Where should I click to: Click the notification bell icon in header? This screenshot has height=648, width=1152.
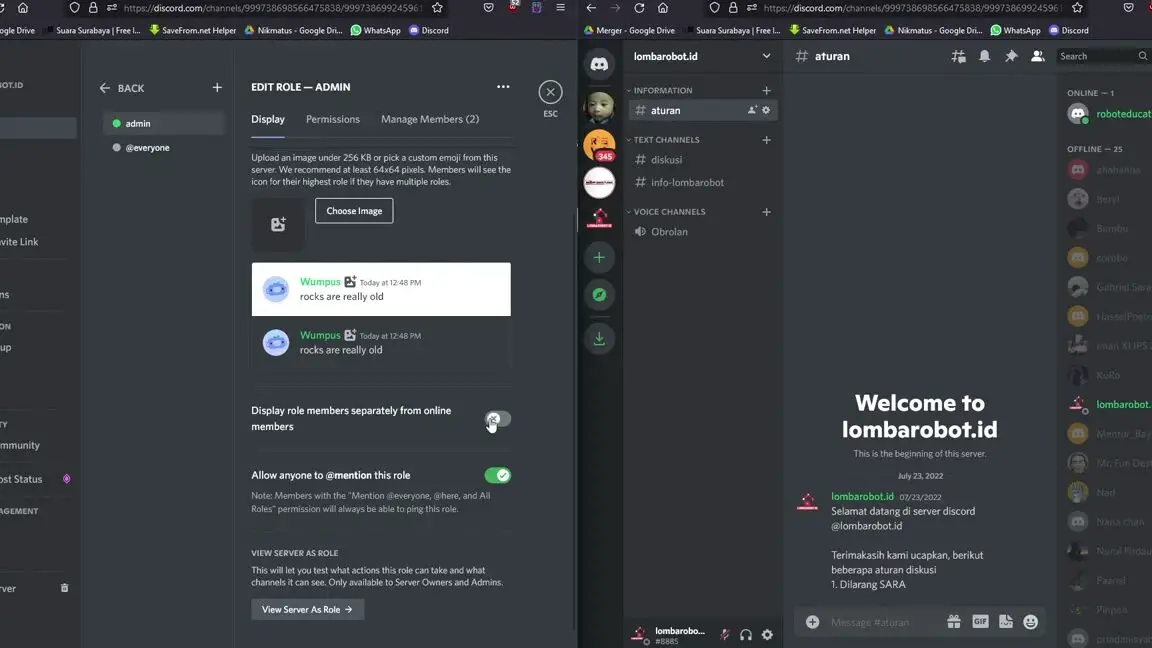pyautogui.click(x=984, y=57)
